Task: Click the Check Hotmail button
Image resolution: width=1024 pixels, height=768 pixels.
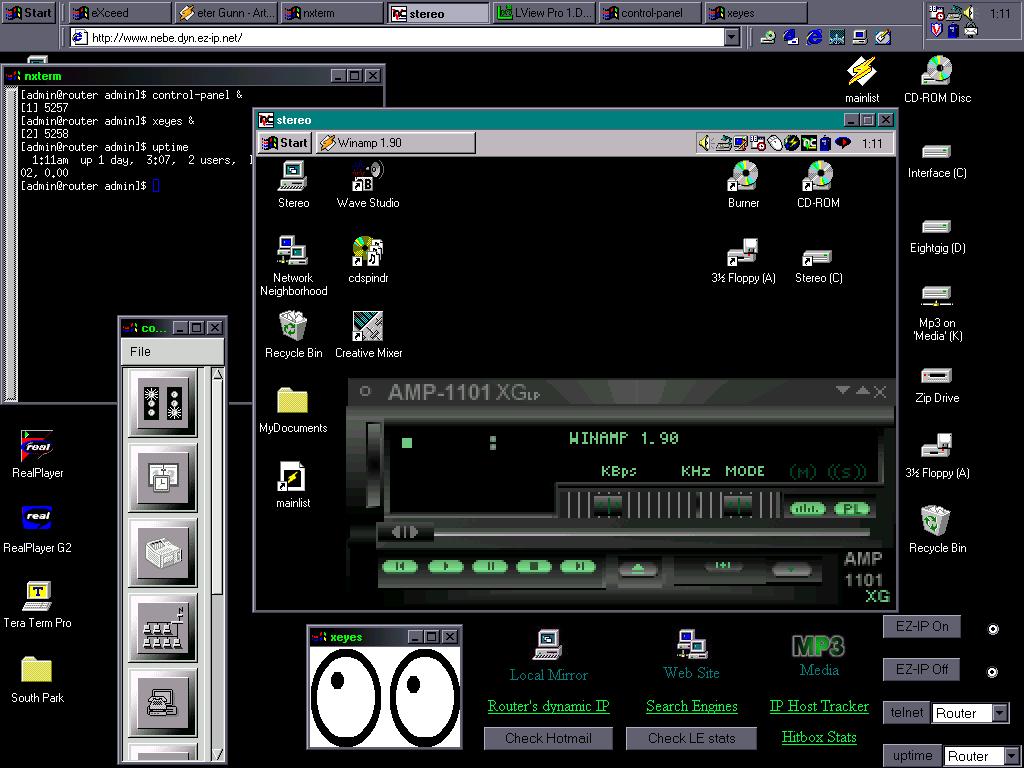Action: point(549,738)
